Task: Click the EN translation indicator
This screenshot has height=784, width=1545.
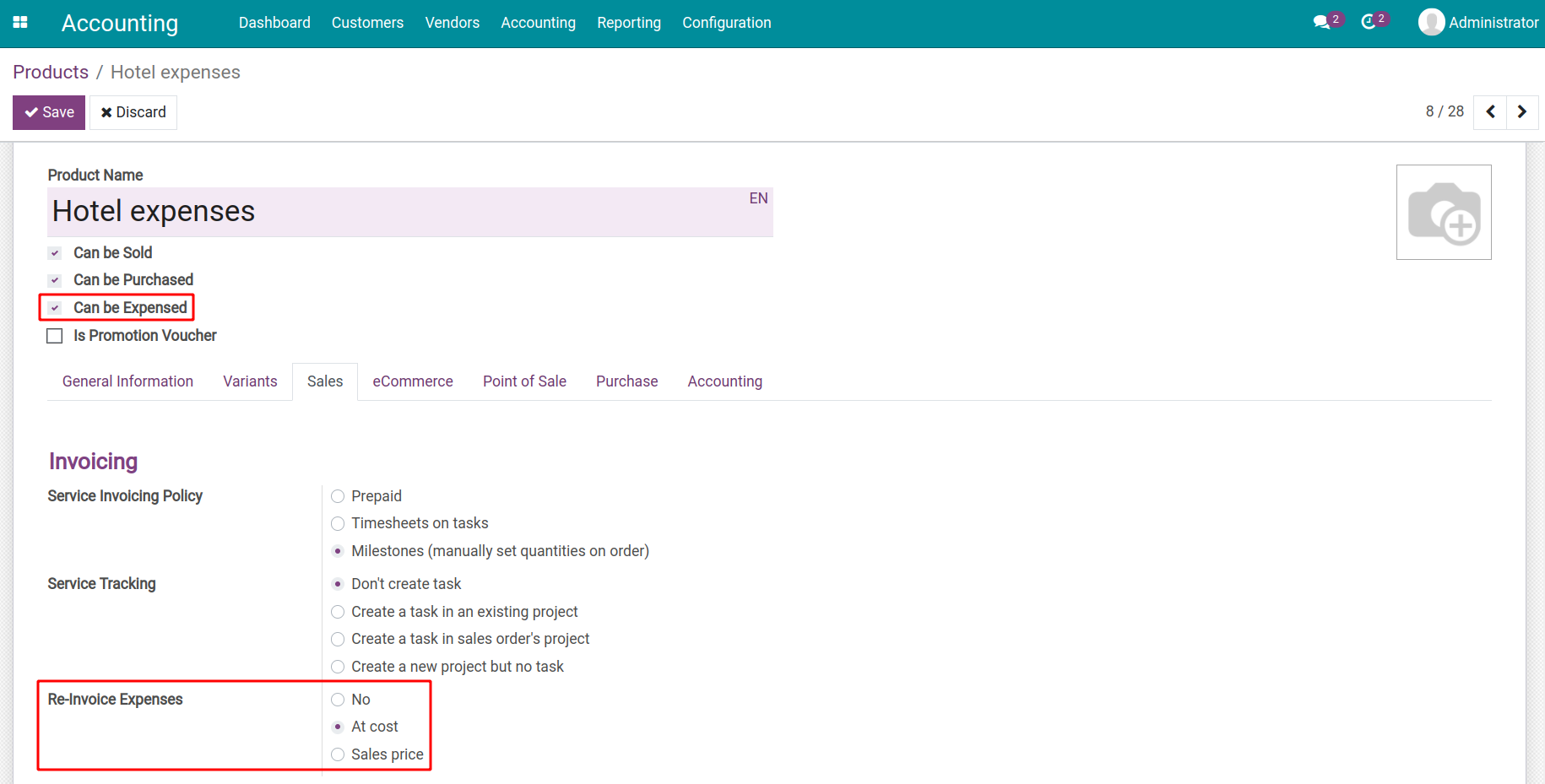Action: pyautogui.click(x=758, y=198)
